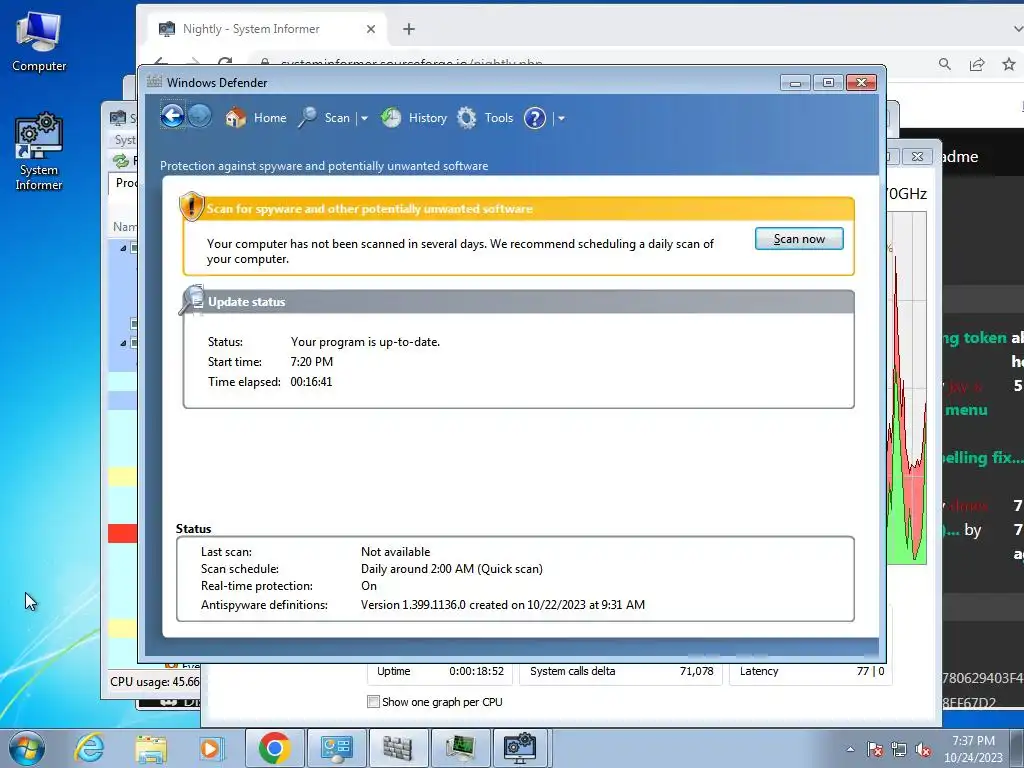Open the Windows Start menu
The width and height of the screenshot is (1024, 768).
[x=26, y=748]
